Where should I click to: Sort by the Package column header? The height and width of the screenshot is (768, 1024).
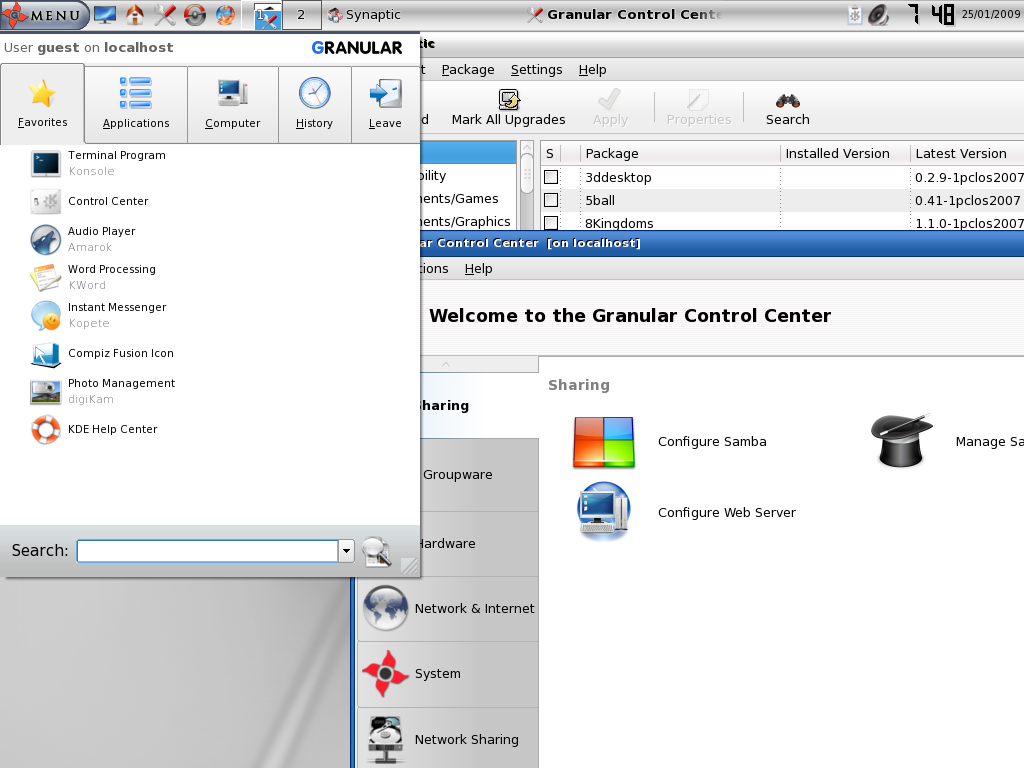click(x=680, y=153)
